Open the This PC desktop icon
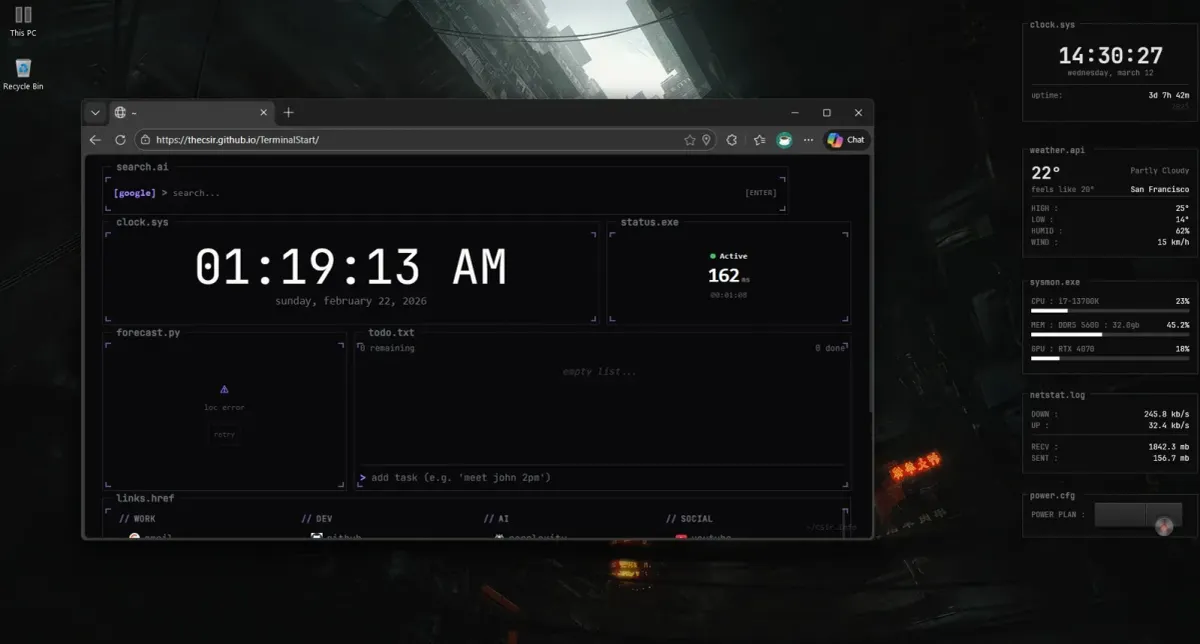This screenshot has width=1200, height=644. pyautogui.click(x=23, y=20)
